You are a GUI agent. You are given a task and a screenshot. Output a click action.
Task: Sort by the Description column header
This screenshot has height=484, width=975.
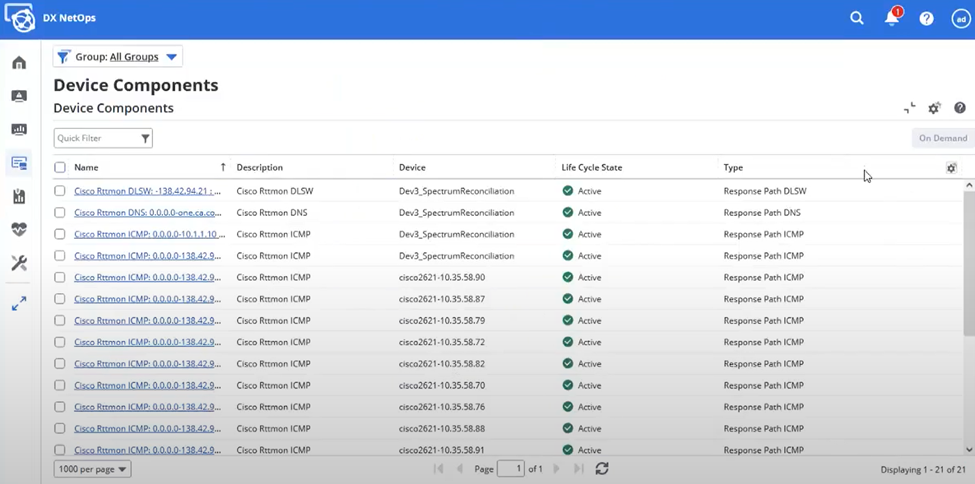(x=260, y=167)
